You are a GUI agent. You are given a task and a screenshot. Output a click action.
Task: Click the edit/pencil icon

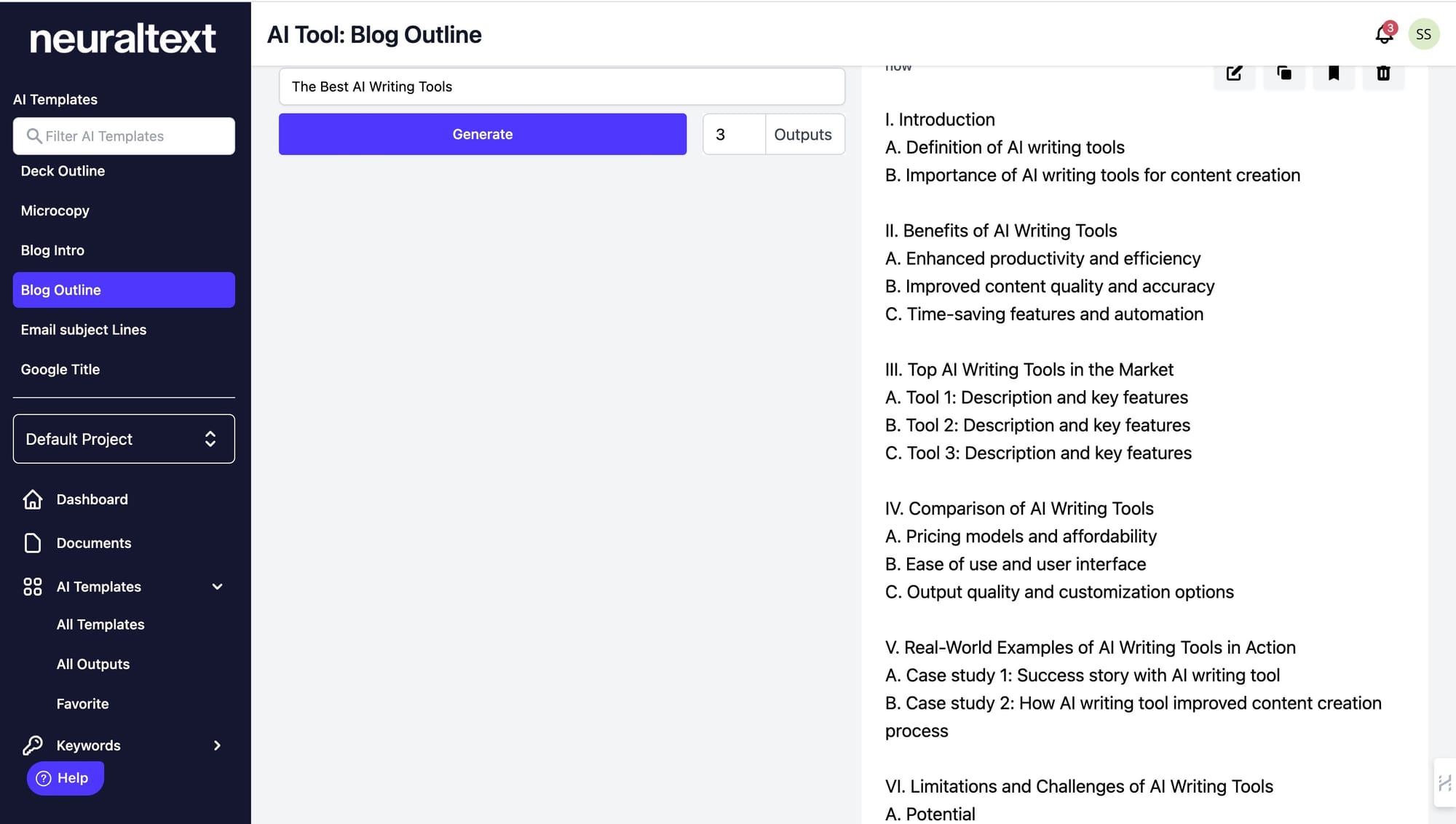click(x=1234, y=72)
